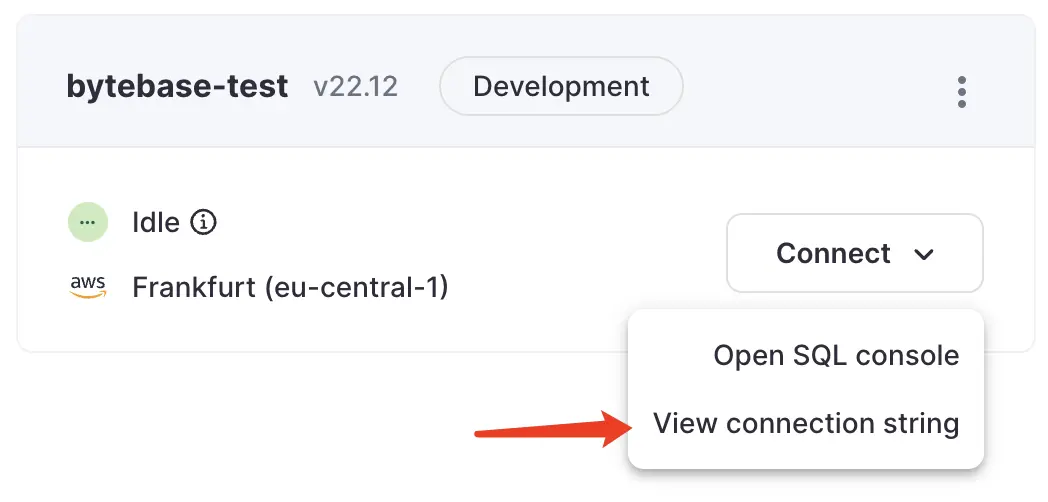Click the info icon beside Idle
This screenshot has width=1048, height=502.
[203, 222]
